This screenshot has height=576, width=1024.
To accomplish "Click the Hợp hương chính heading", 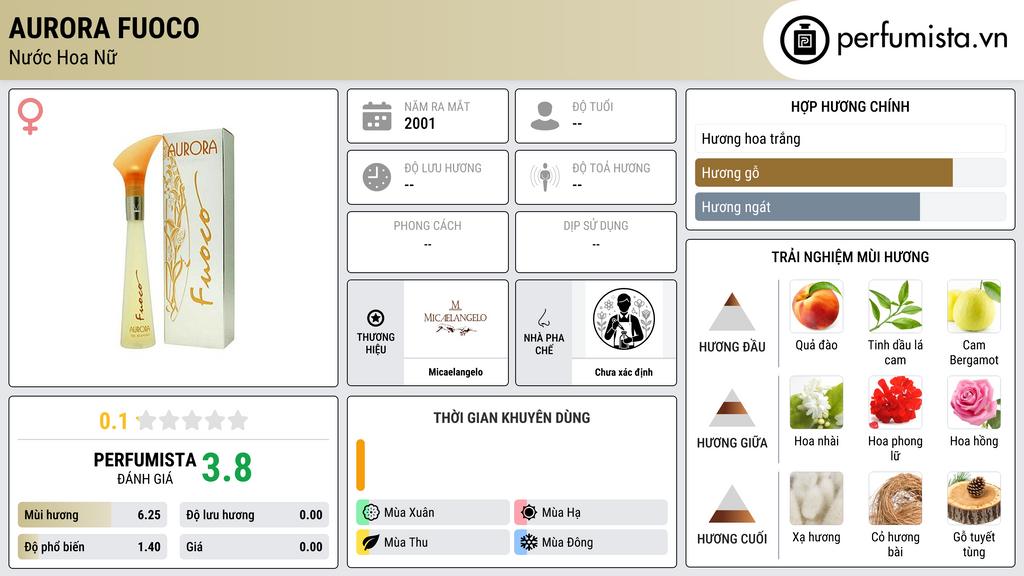I will (850, 106).
